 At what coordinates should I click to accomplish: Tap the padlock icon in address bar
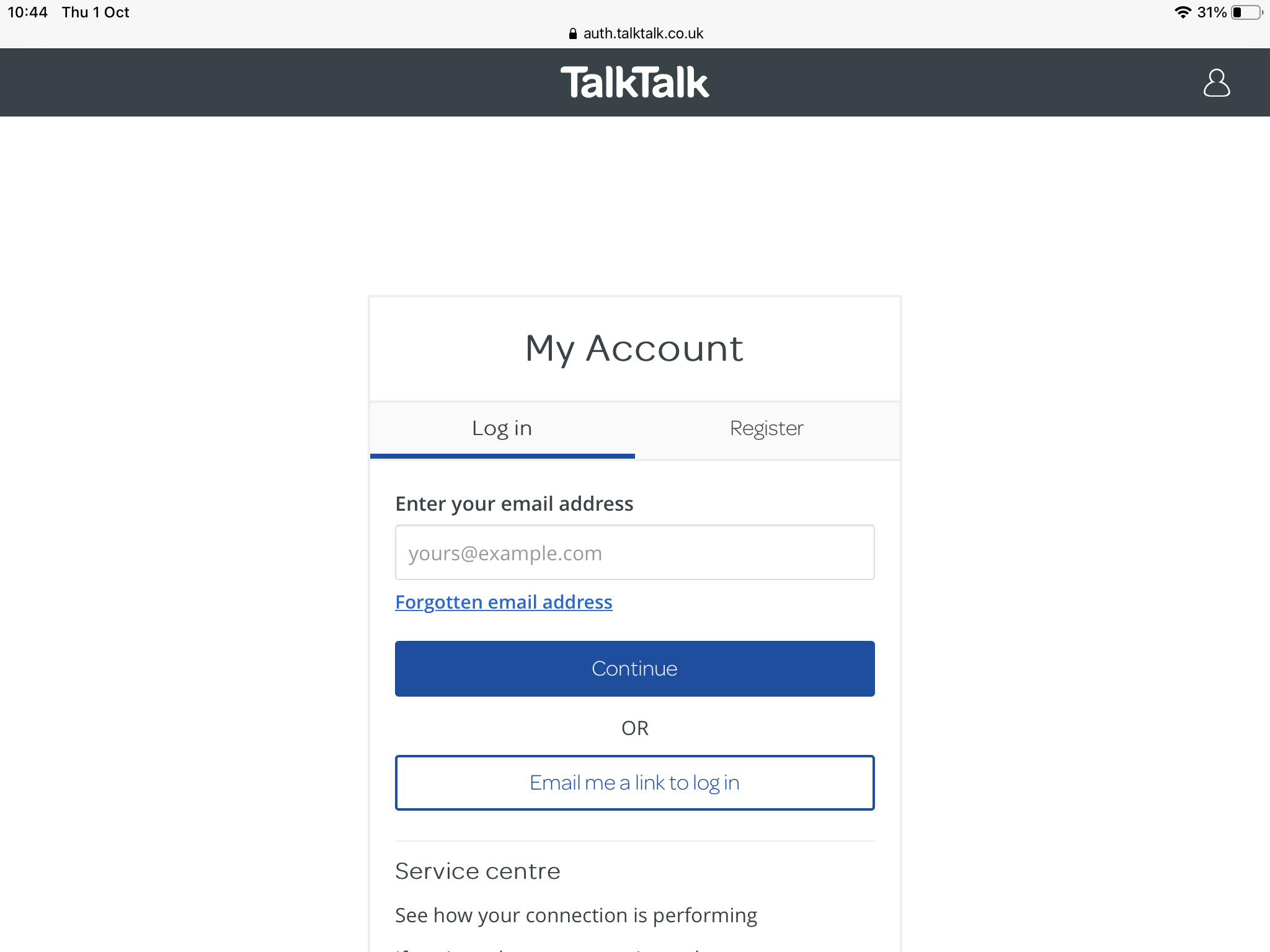point(573,33)
